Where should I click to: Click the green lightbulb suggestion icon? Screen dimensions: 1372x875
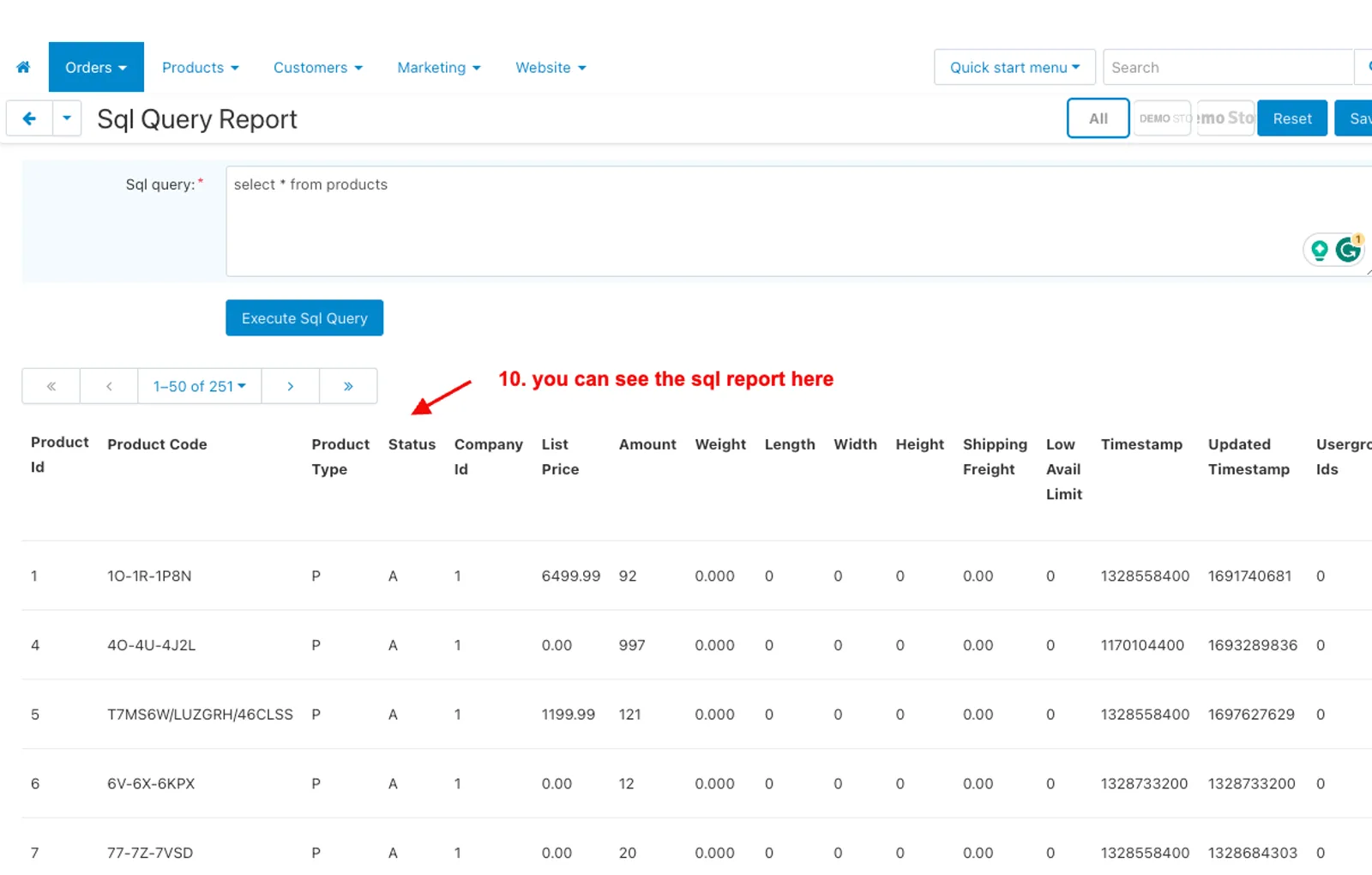click(x=1320, y=250)
